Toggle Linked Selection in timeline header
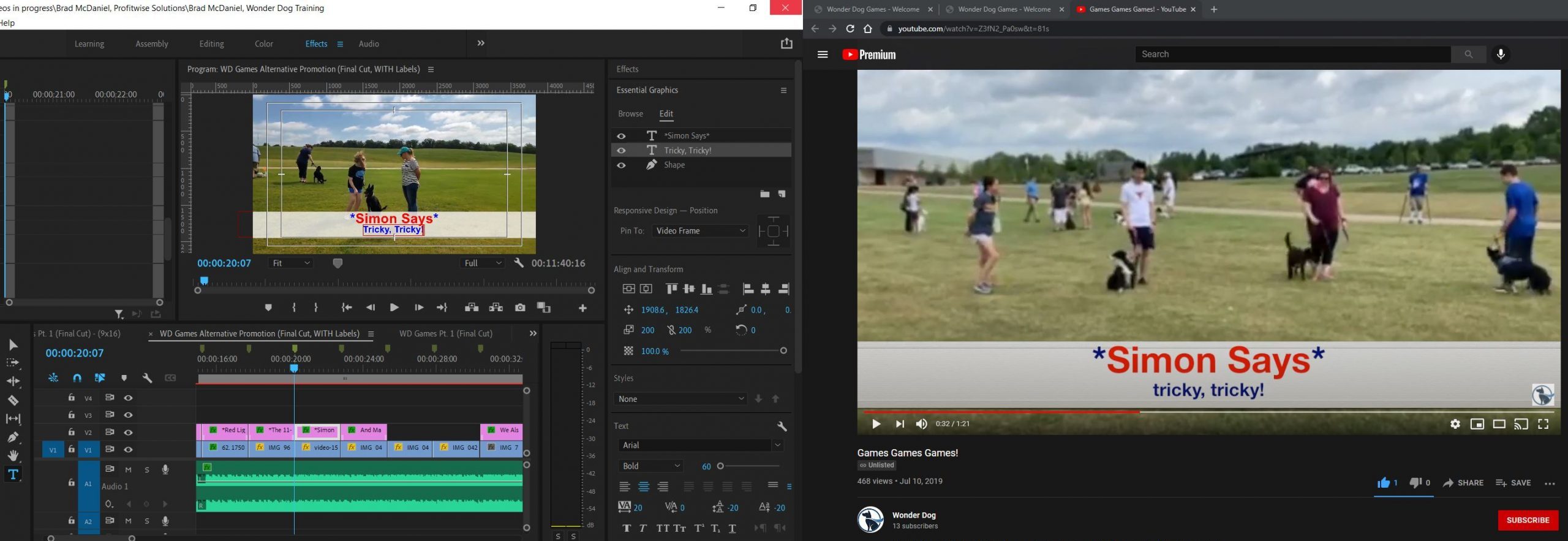This screenshot has height=541, width=1568. pyautogui.click(x=100, y=378)
